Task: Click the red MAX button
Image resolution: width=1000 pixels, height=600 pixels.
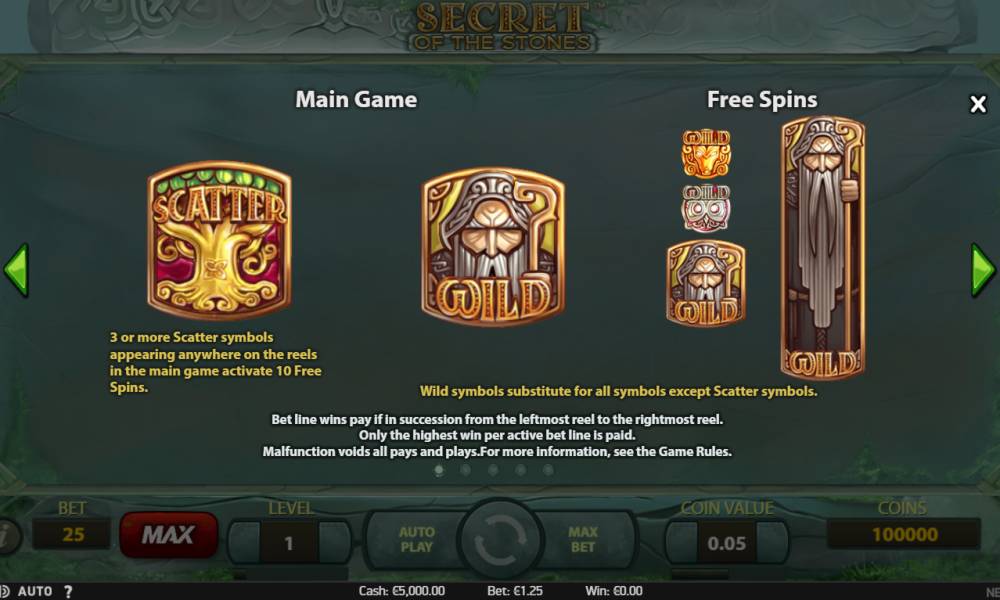Action: (168, 534)
